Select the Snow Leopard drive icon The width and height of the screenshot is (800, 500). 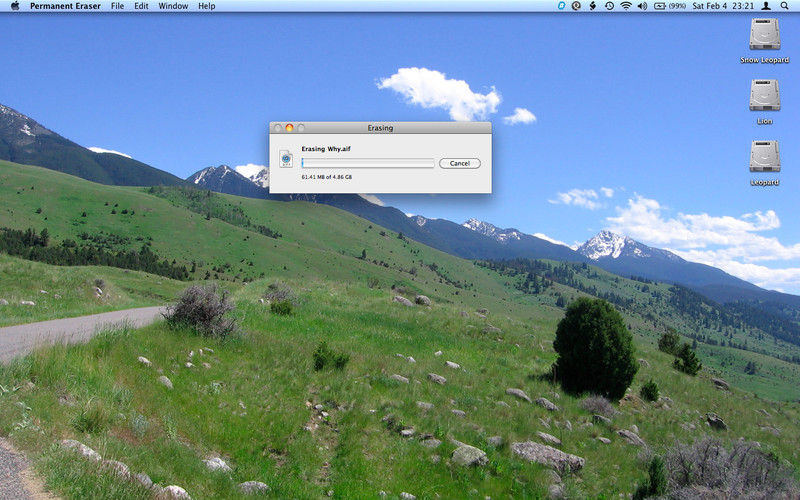(764, 34)
